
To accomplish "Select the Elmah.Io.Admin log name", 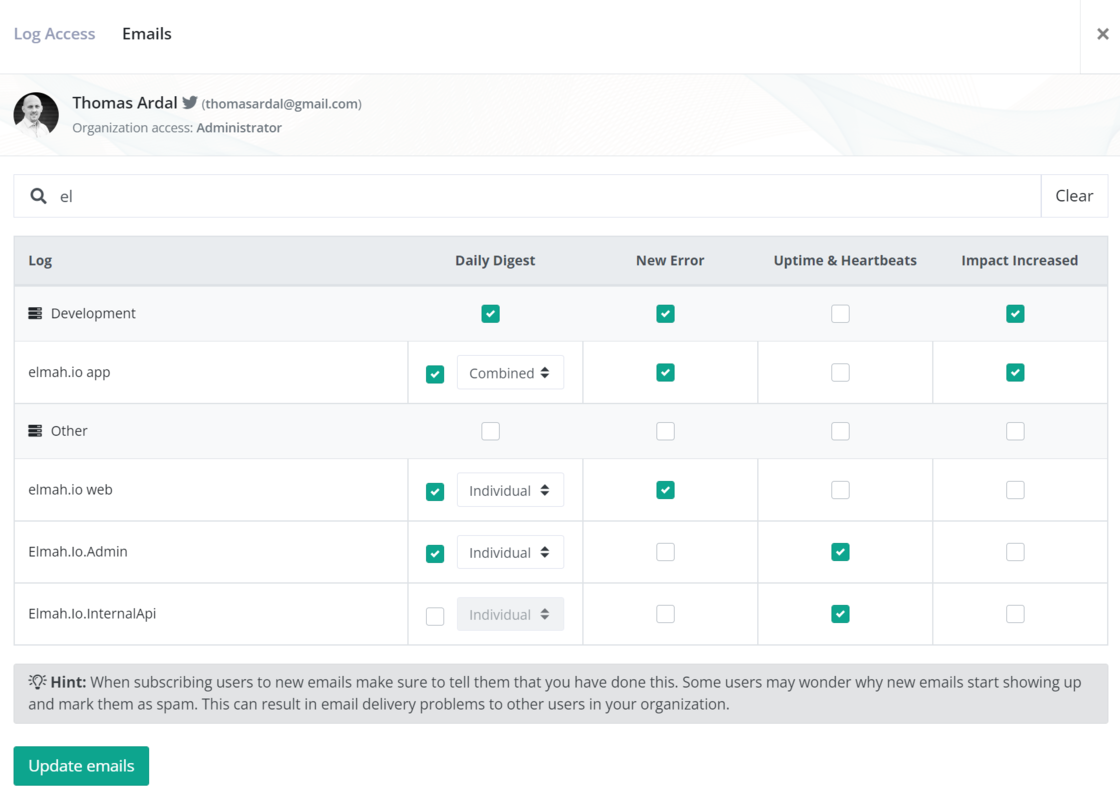I will coord(78,551).
